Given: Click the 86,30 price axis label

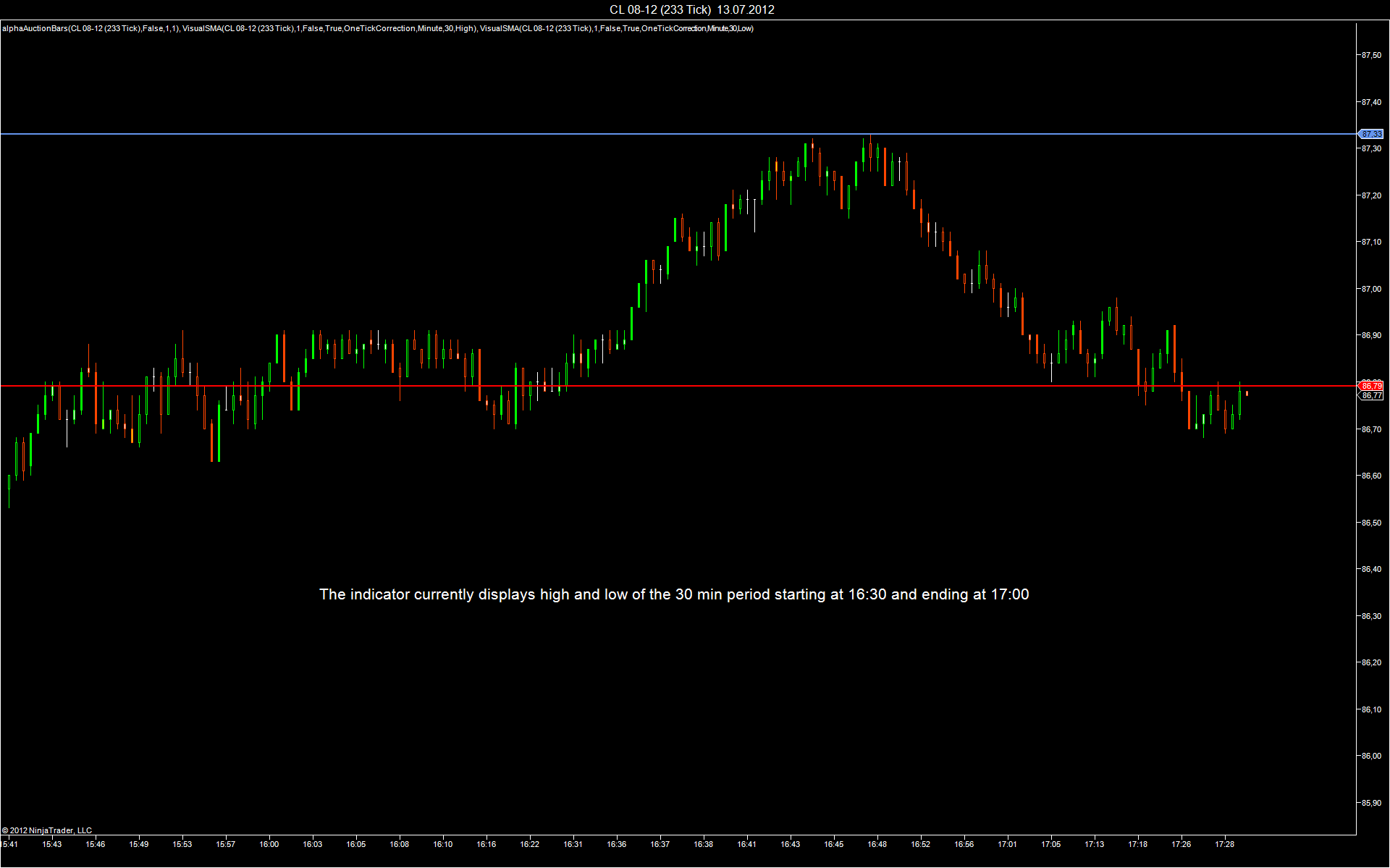Looking at the screenshot, I should click(x=1371, y=616).
